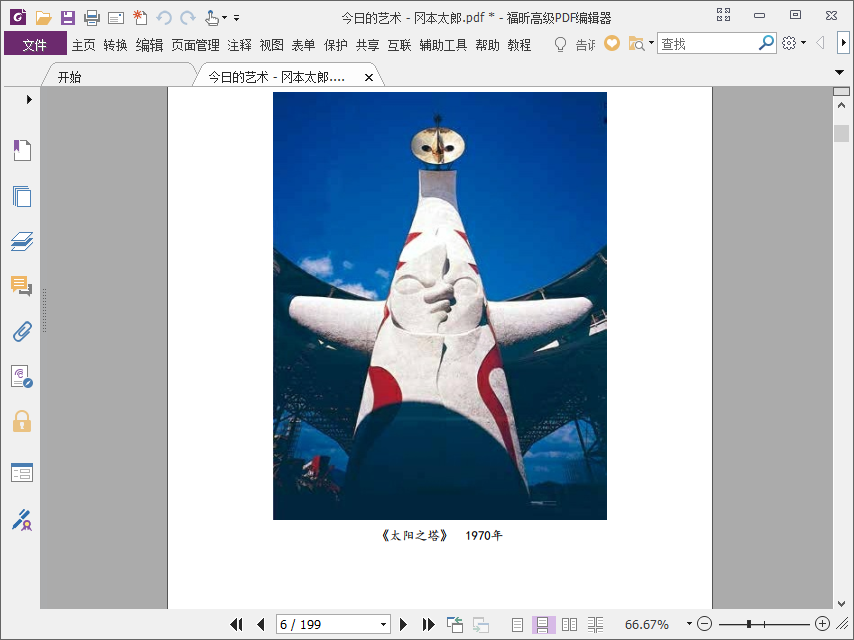Image resolution: width=854 pixels, height=640 pixels.
Task: Click the zoom out minus button
Action: pos(704,624)
